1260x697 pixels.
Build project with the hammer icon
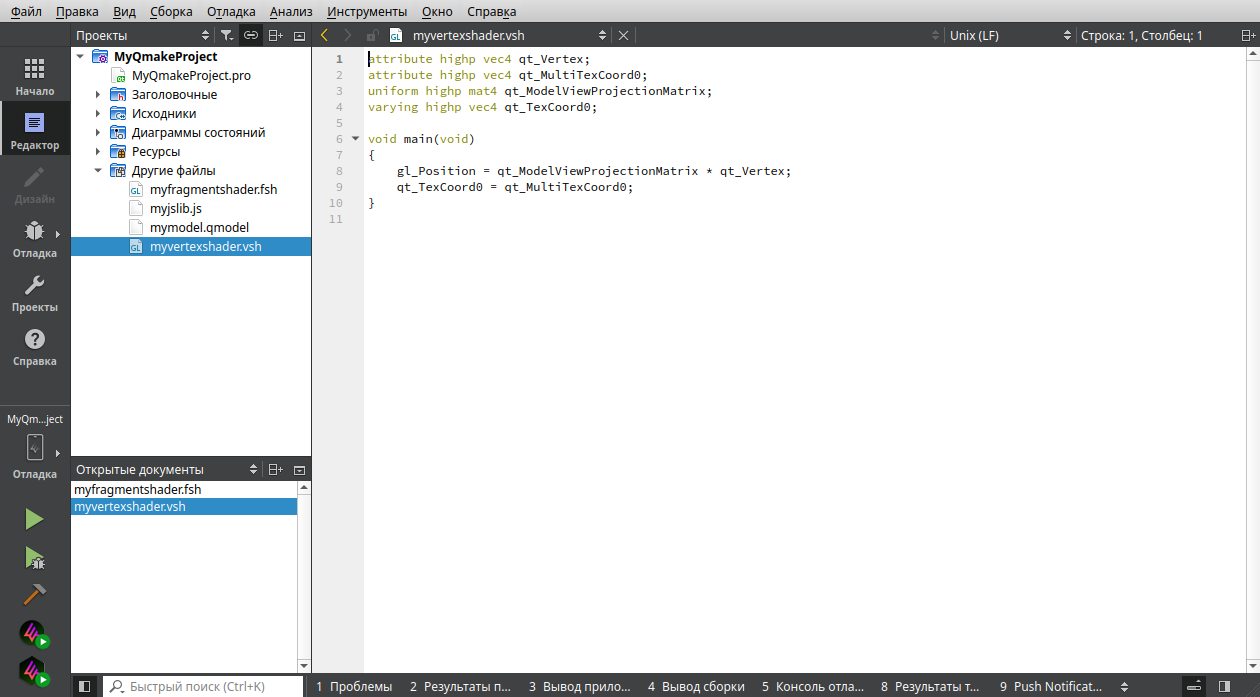tap(34, 595)
